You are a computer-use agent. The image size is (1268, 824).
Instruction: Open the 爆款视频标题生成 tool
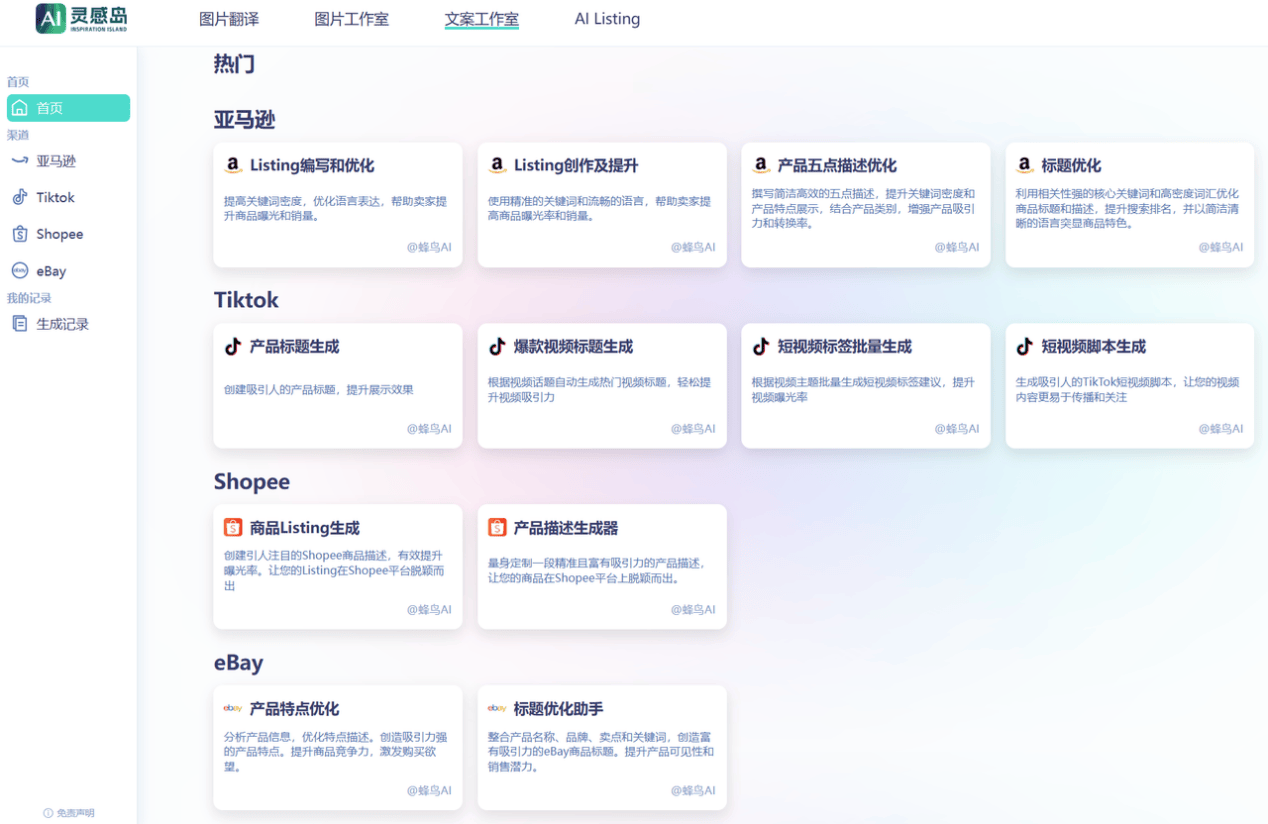pyautogui.click(x=602, y=386)
